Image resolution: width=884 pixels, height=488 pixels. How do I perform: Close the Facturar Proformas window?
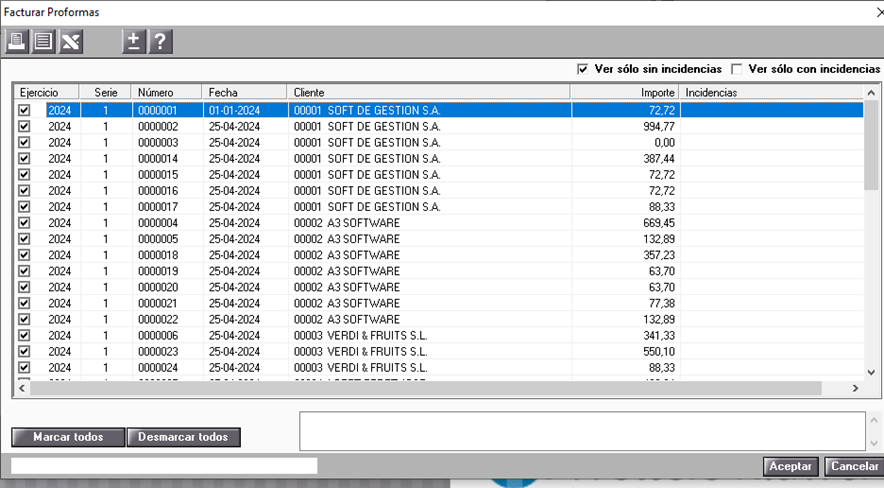(x=879, y=12)
